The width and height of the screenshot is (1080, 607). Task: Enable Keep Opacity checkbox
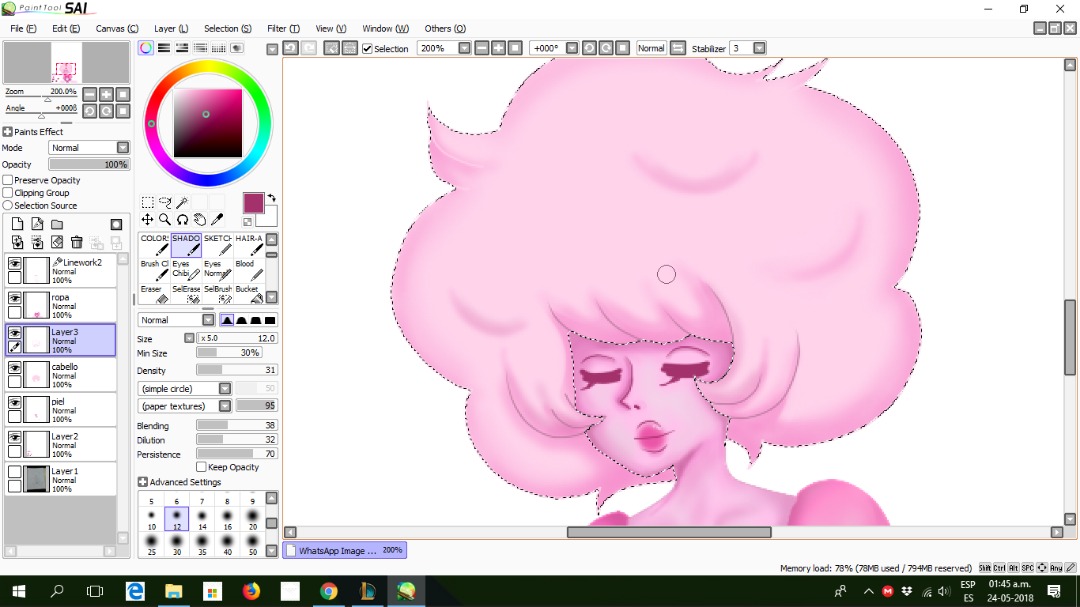[x=201, y=466]
